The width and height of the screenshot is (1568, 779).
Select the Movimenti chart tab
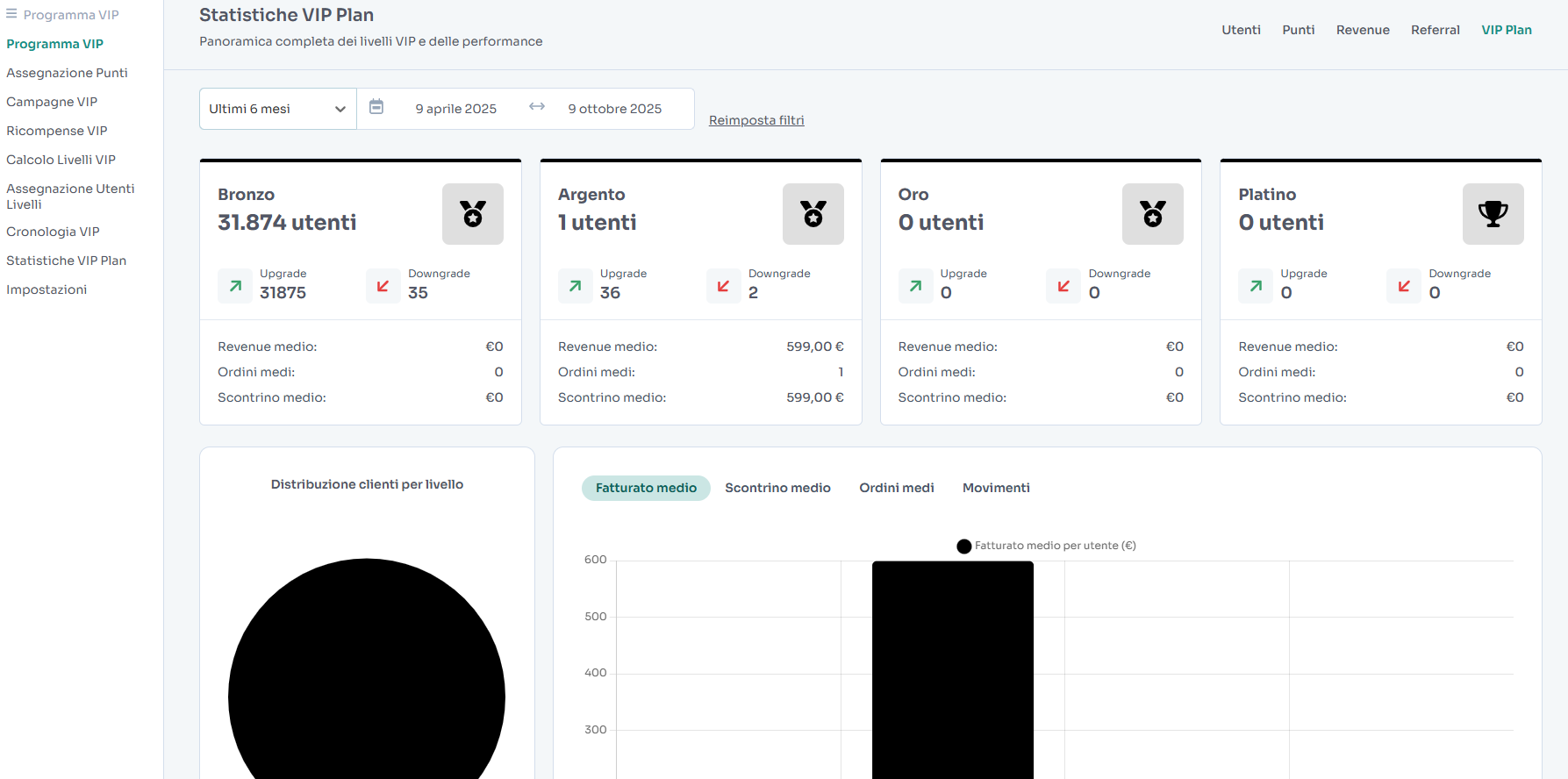(996, 488)
